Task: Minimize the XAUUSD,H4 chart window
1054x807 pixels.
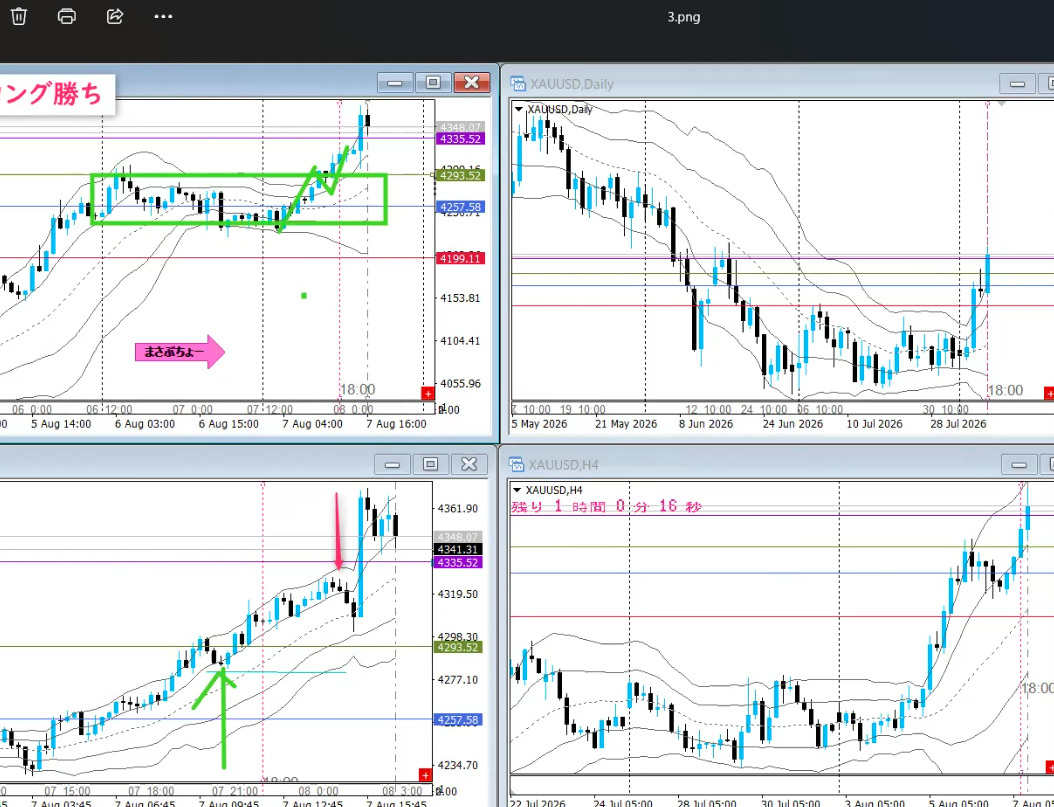Action: [1019, 464]
